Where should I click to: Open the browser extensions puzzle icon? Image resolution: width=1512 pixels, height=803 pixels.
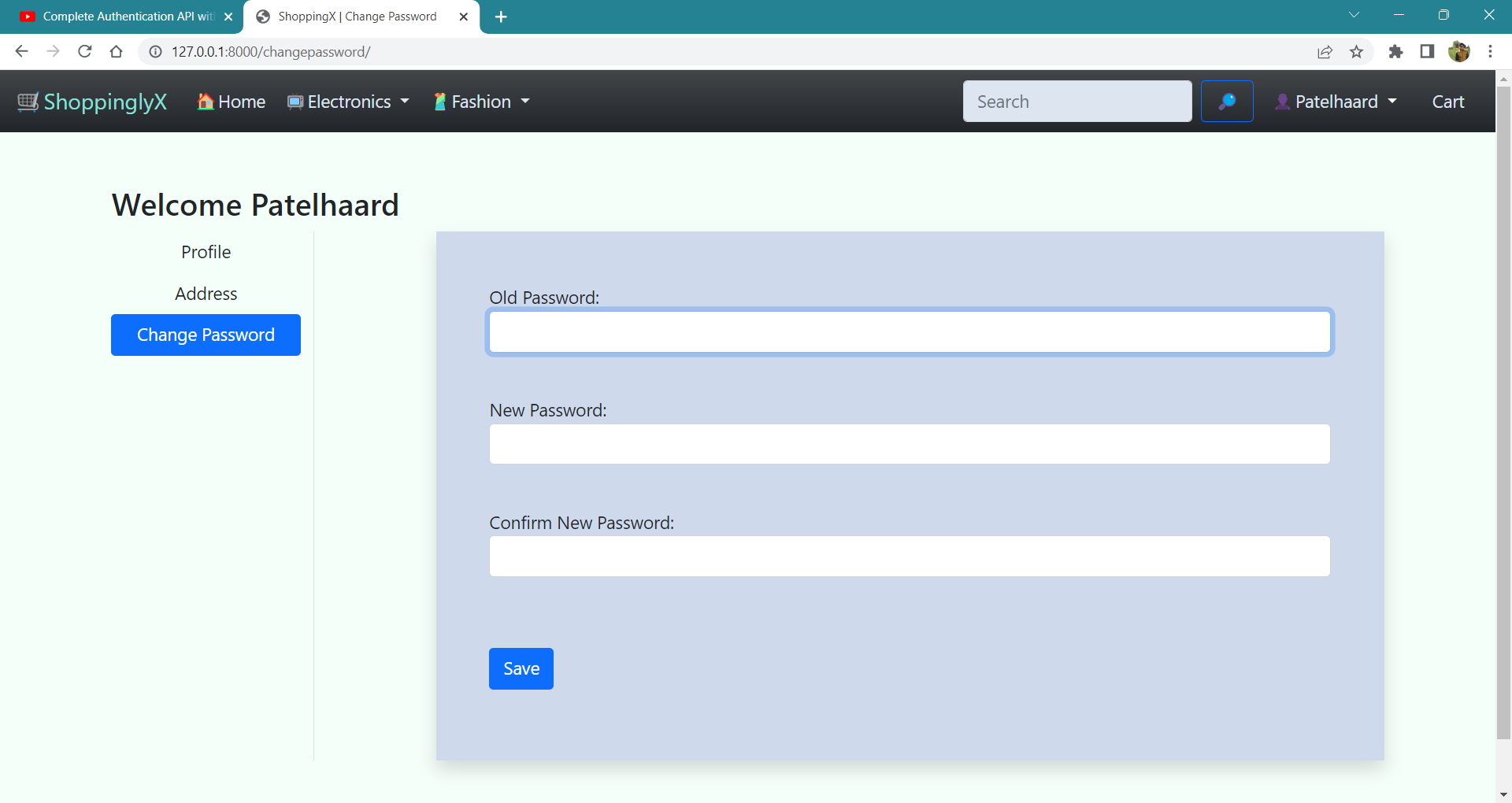coord(1396,52)
